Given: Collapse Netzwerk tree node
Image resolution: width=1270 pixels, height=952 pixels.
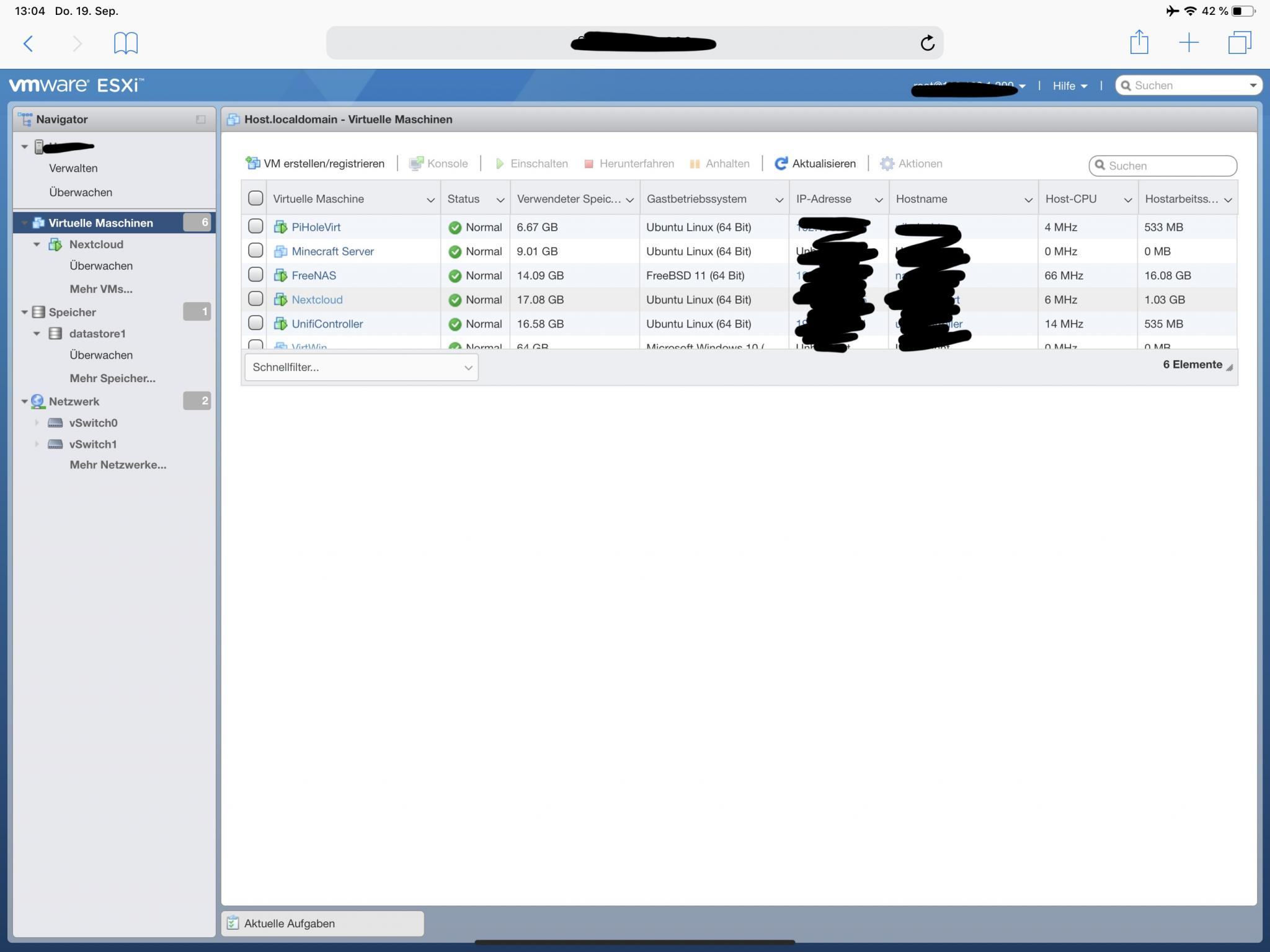Looking at the screenshot, I should tap(25, 401).
